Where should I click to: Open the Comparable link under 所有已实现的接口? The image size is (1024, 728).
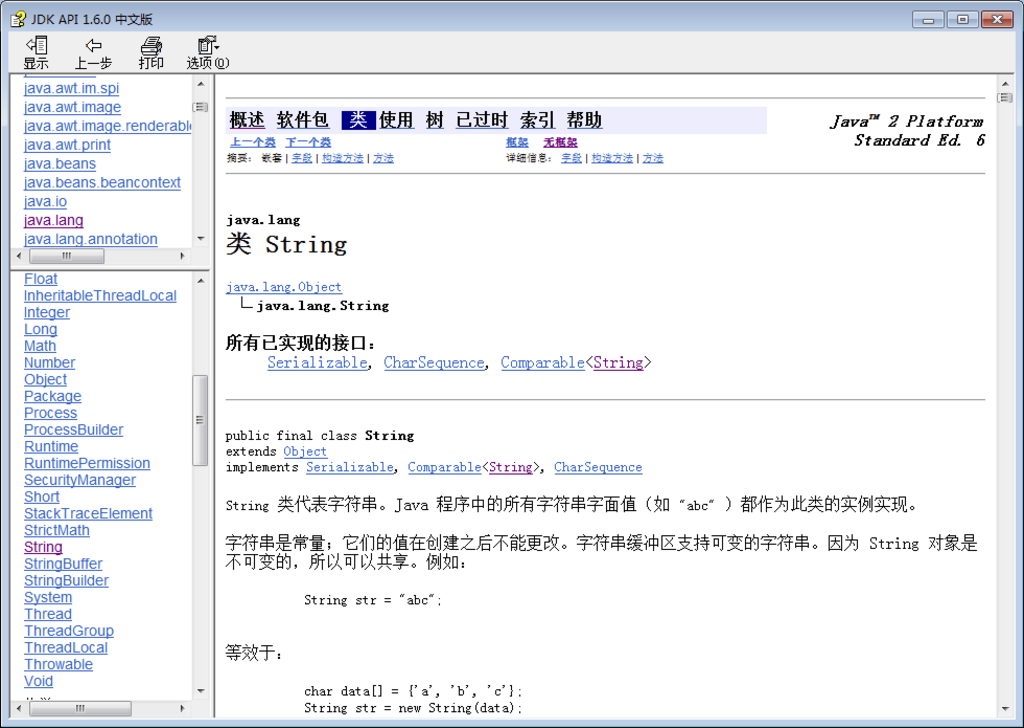(x=543, y=362)
